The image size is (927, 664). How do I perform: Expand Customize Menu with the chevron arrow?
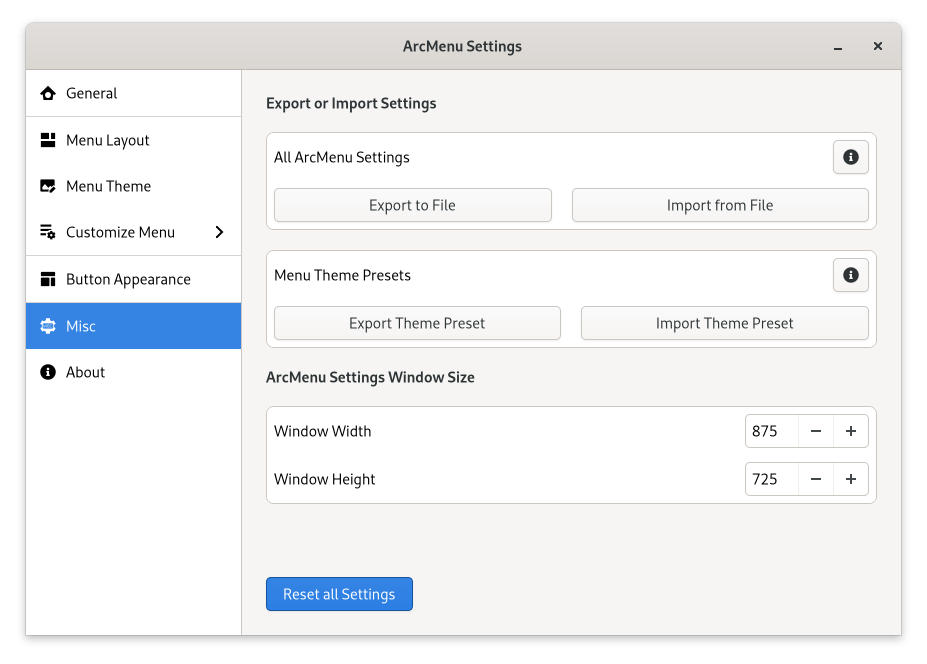point(219,232)
